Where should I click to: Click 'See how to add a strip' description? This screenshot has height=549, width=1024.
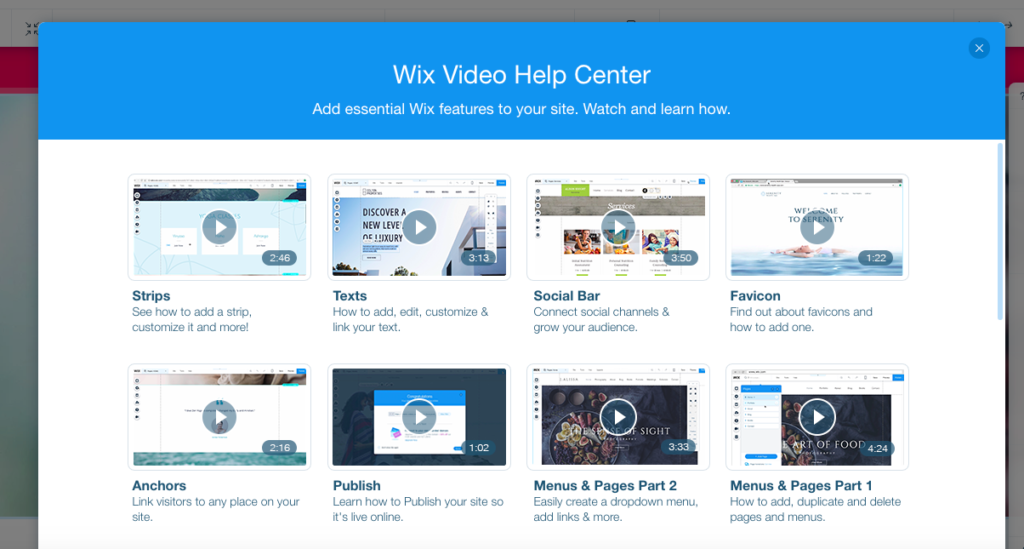coord(191,319)
